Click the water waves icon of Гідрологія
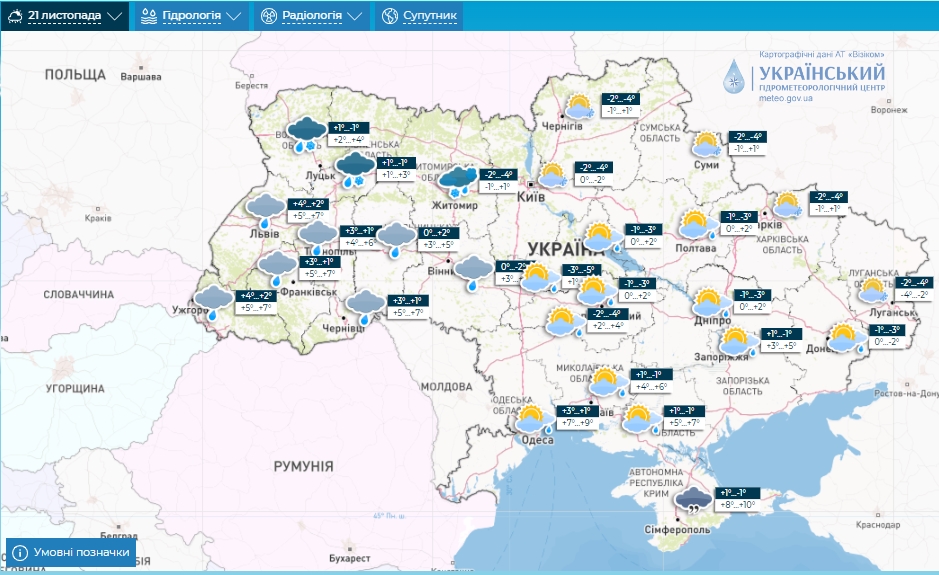 [149, 16]
